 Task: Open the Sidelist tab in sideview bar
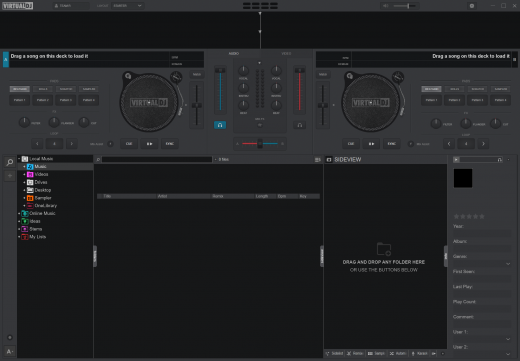pyautogui.click(x=334, y=353)
